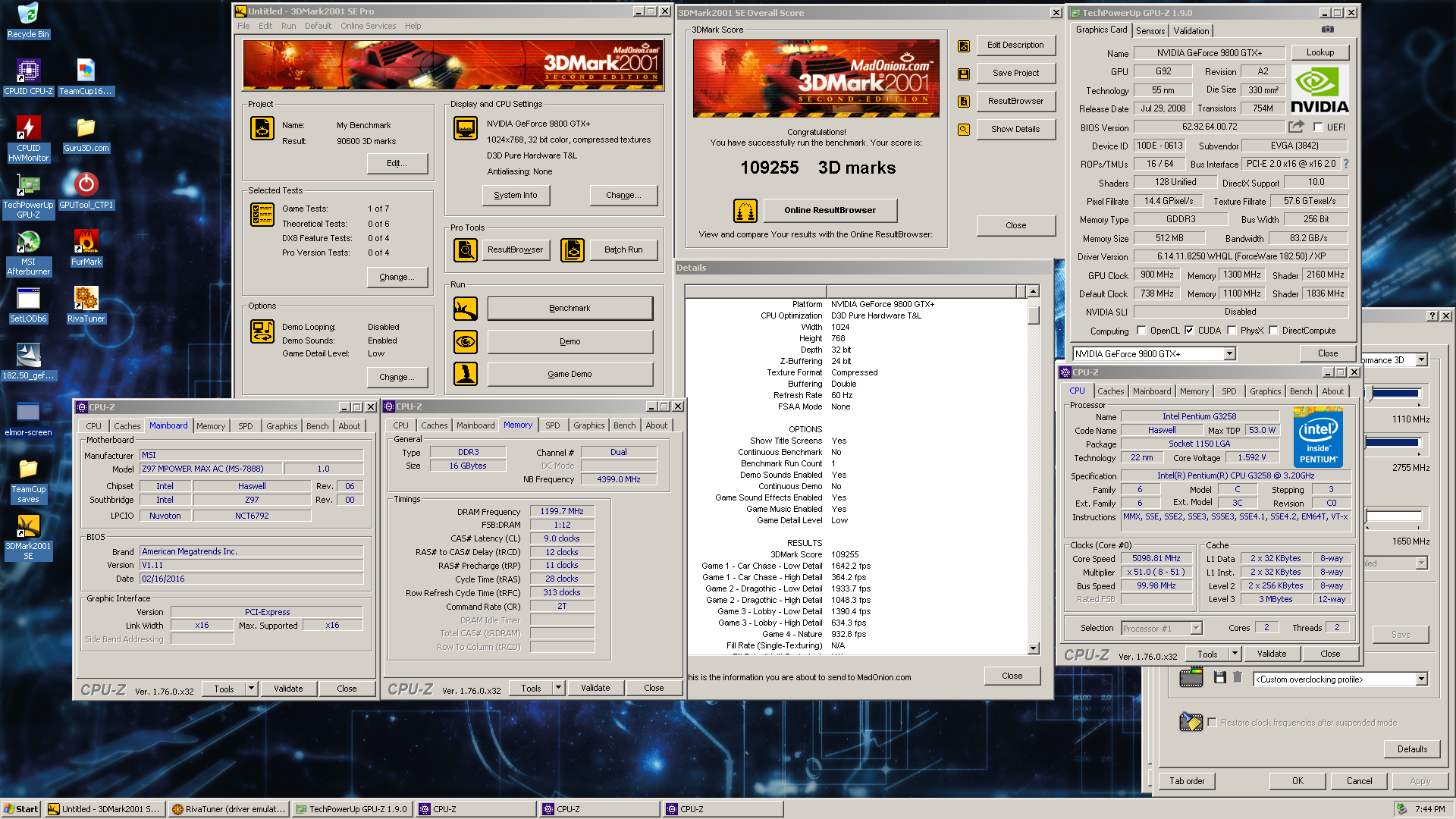Click the GPU-Z BIOS export share icon
This screenshot has width=1456, height=819.
point(1297,127)
